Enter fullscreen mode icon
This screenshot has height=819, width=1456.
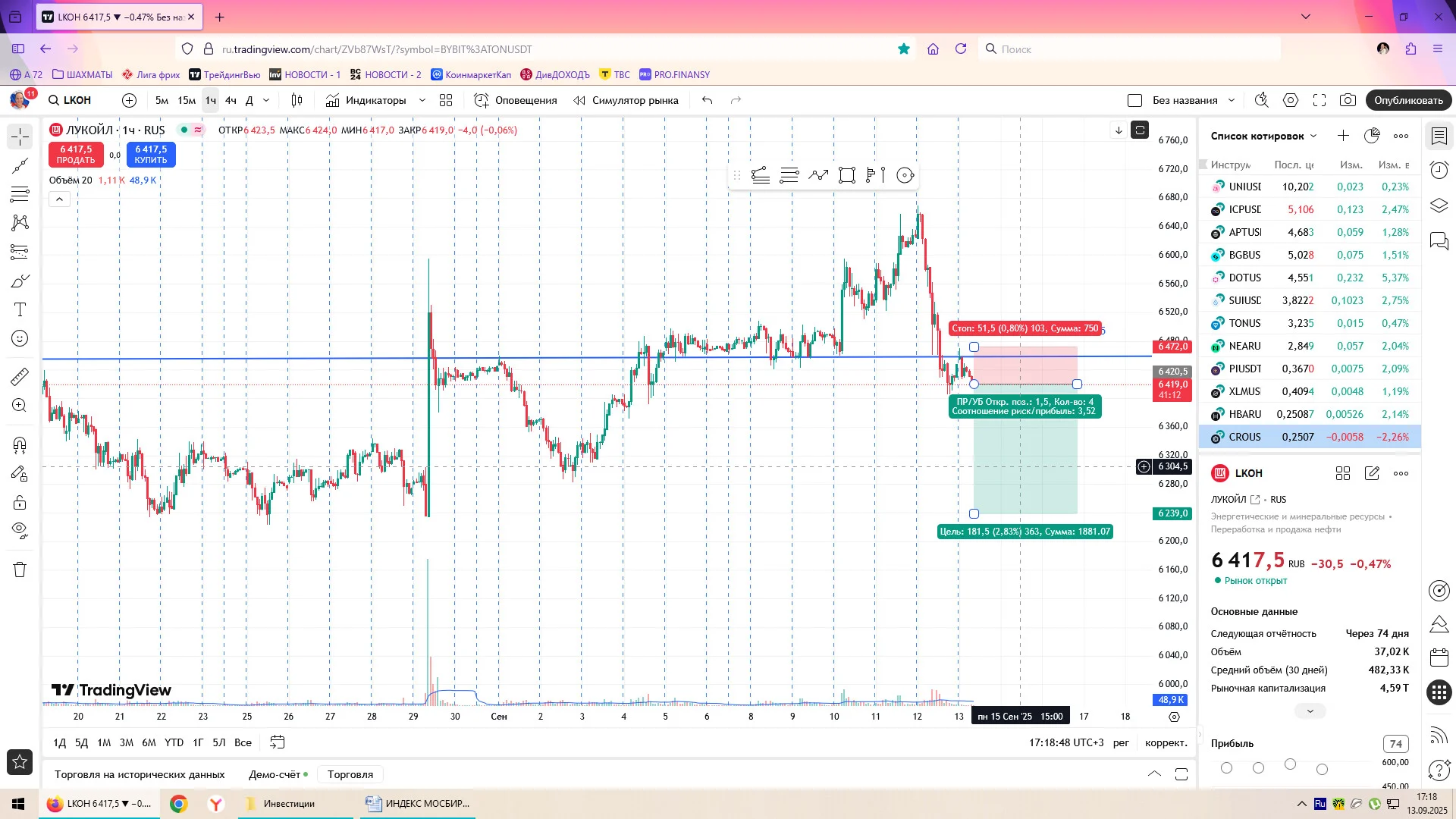click(1319, 100)
